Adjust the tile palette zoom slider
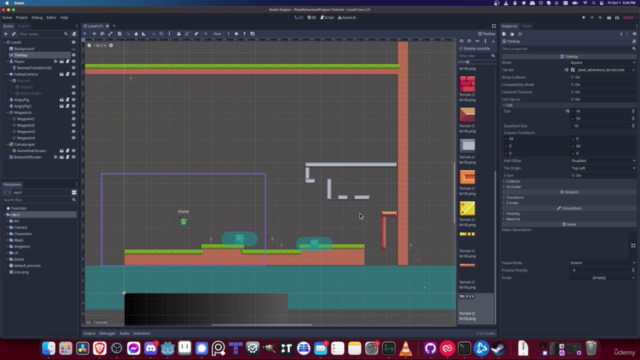 [x=468, y=62]
